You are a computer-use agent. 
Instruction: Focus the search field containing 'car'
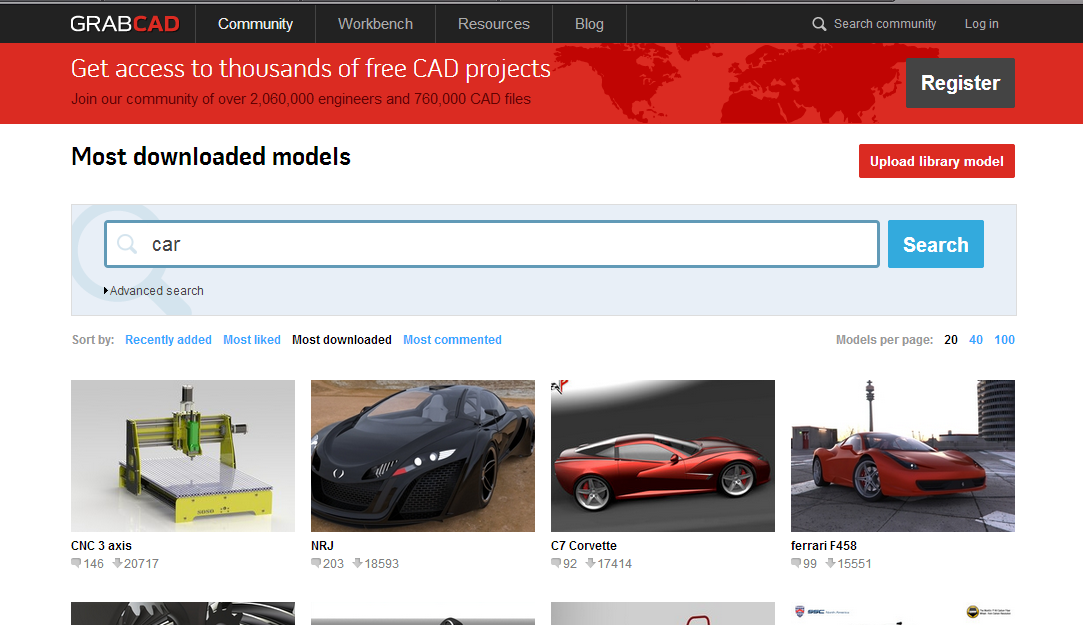click(x=492, y=244)
